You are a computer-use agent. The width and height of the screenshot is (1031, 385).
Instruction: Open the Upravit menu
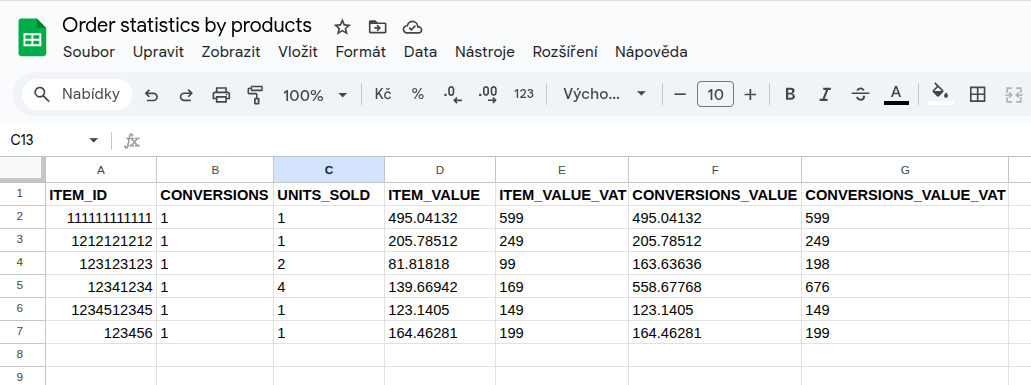[158, 52]
